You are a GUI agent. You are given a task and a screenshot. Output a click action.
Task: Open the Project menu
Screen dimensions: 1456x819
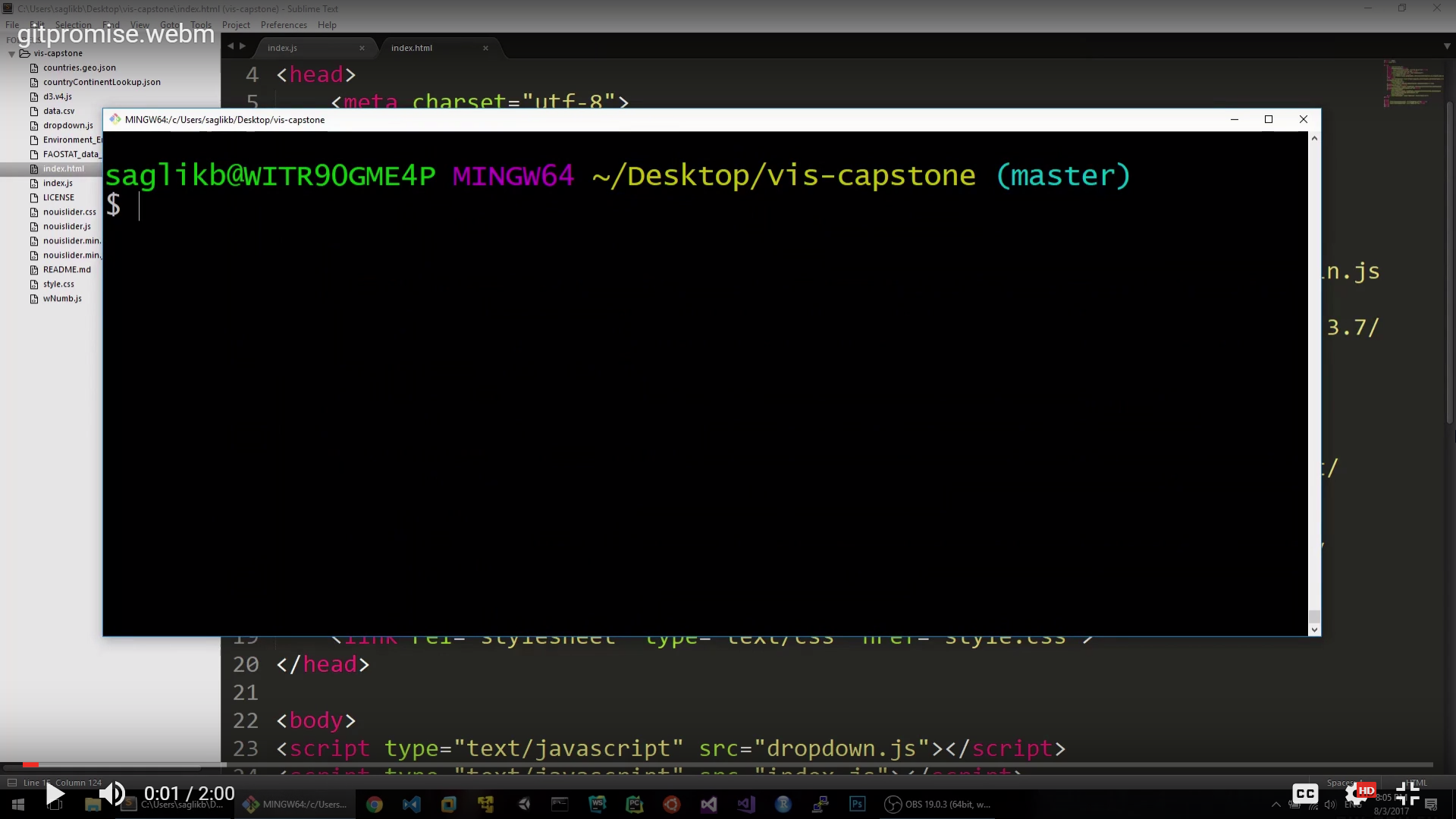coord(236,25)
